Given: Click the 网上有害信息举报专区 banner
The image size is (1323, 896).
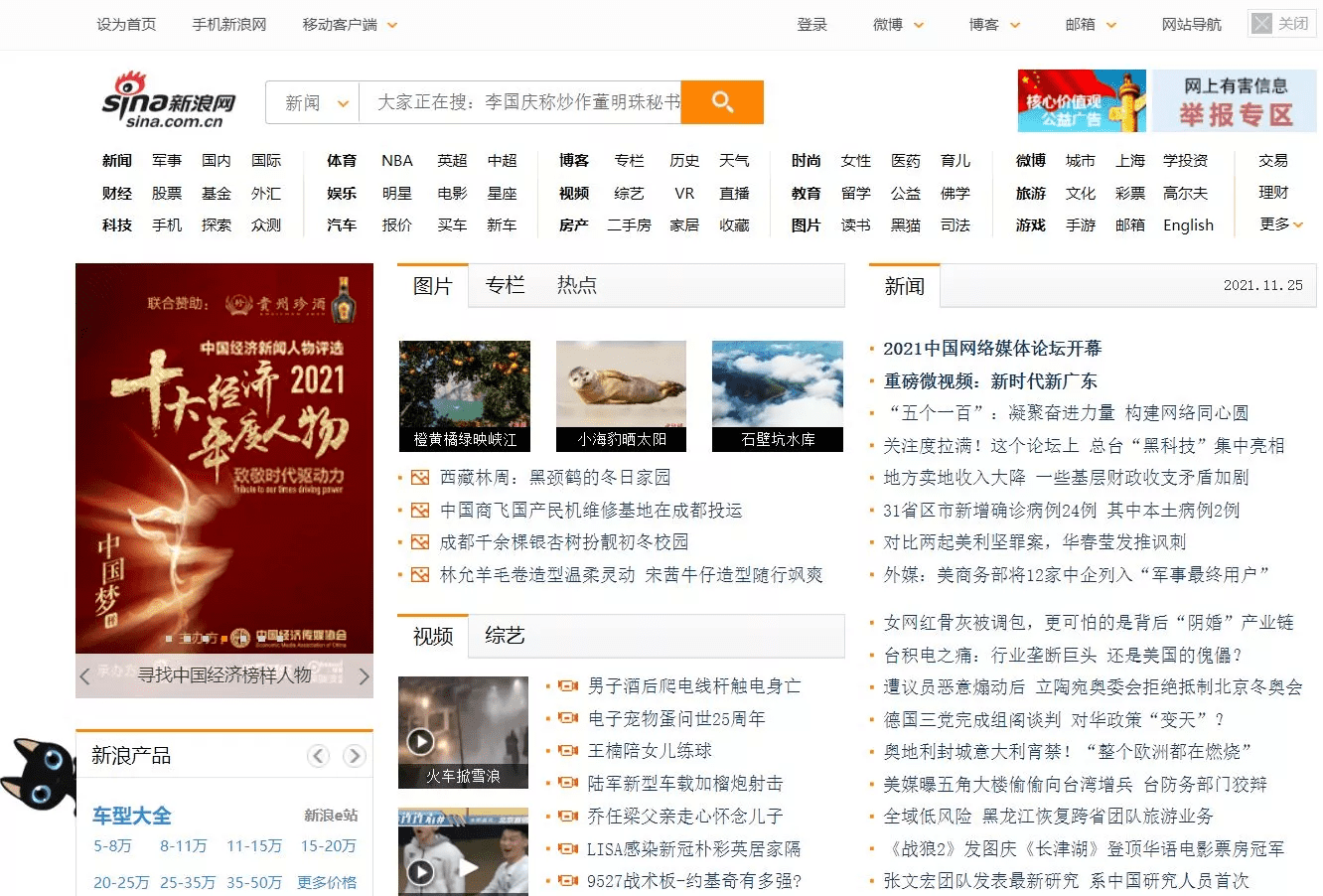Looking at the screenshot, I should tap(1235, 100).
